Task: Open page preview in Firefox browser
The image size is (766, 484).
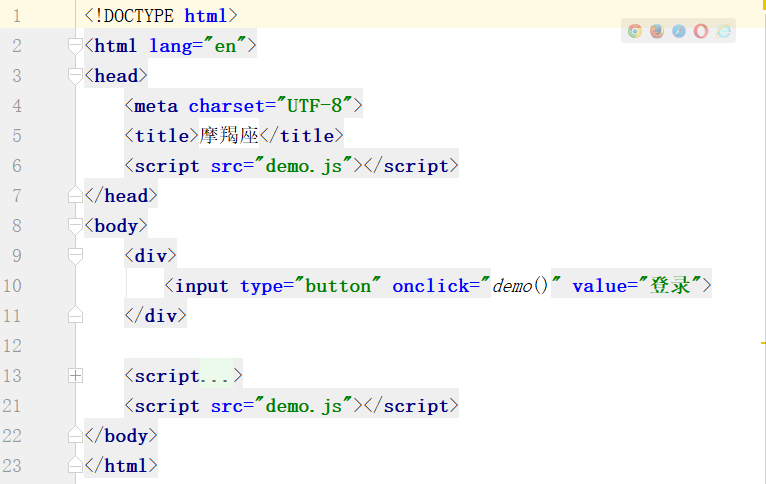Action: (x=657, y=31)
